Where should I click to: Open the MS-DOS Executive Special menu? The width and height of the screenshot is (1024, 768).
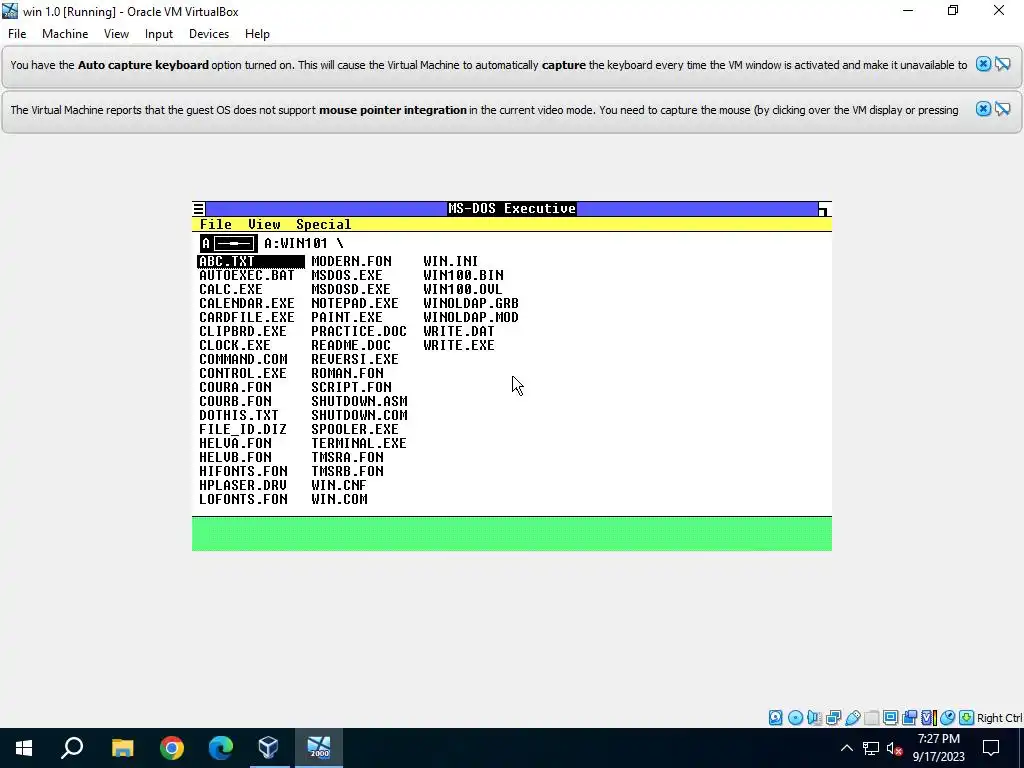(x=324, y=225)
